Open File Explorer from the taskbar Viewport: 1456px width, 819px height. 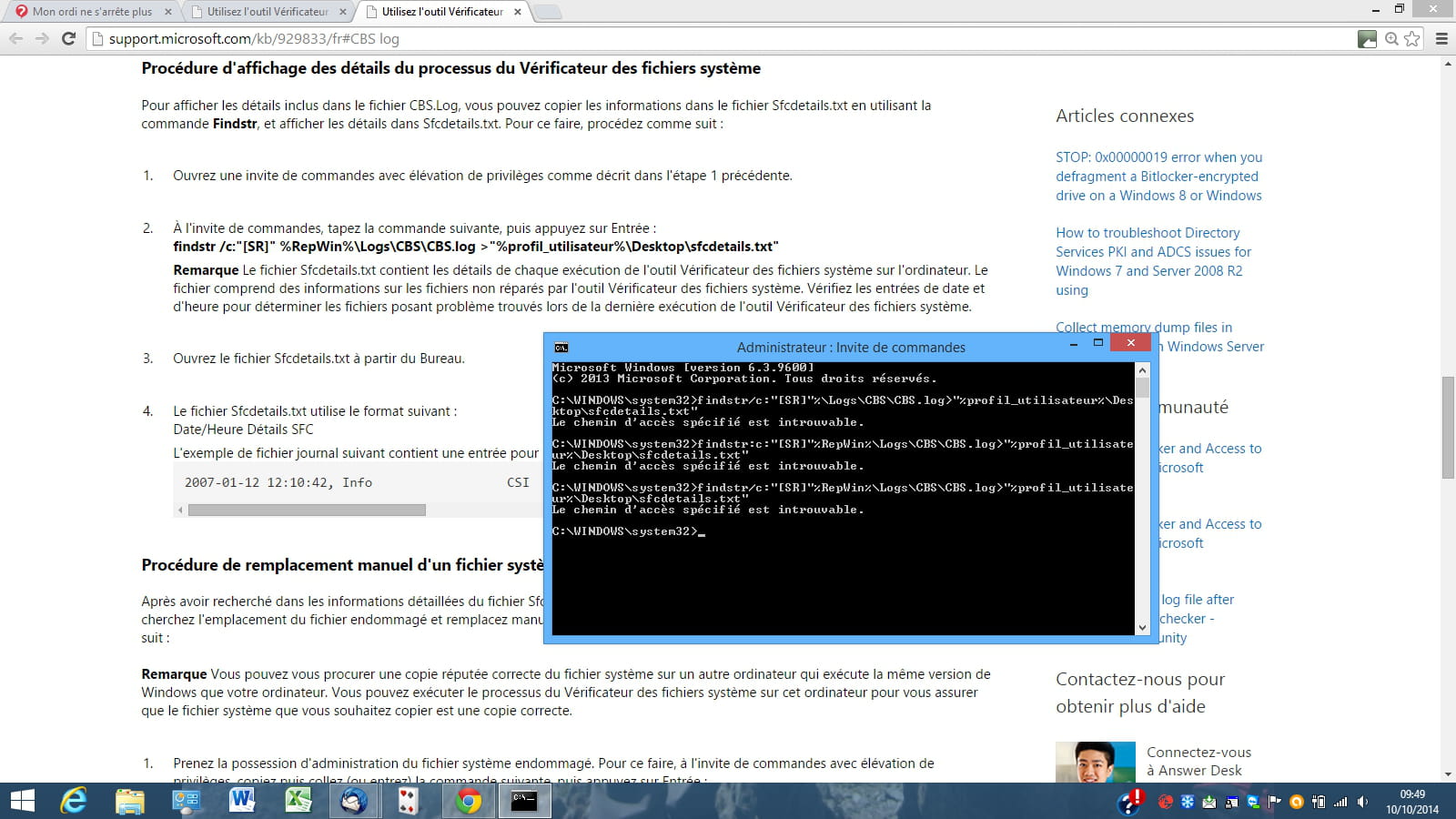click(x=130, y=801)
